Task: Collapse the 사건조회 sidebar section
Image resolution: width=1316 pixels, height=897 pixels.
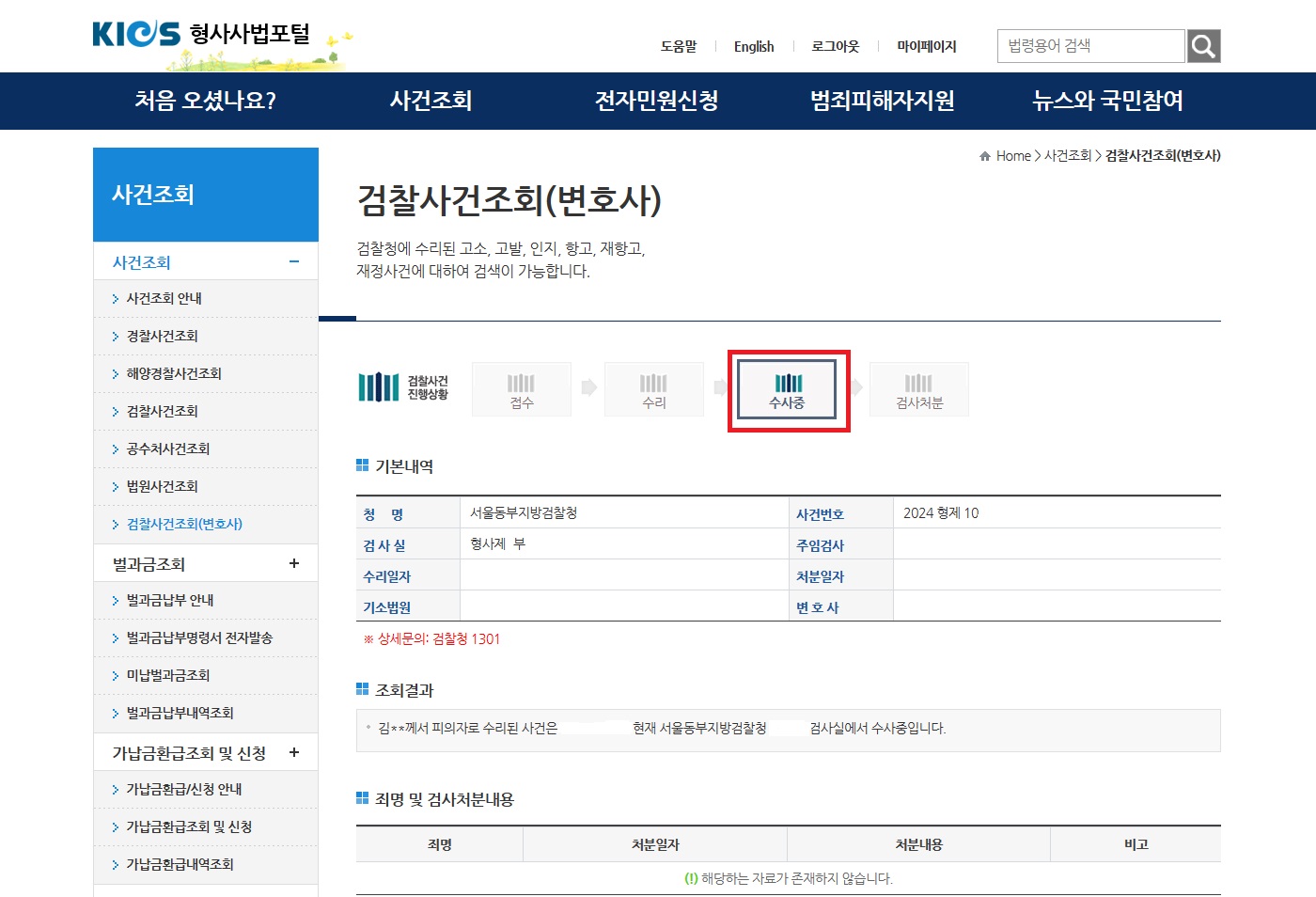Action: 296,260
